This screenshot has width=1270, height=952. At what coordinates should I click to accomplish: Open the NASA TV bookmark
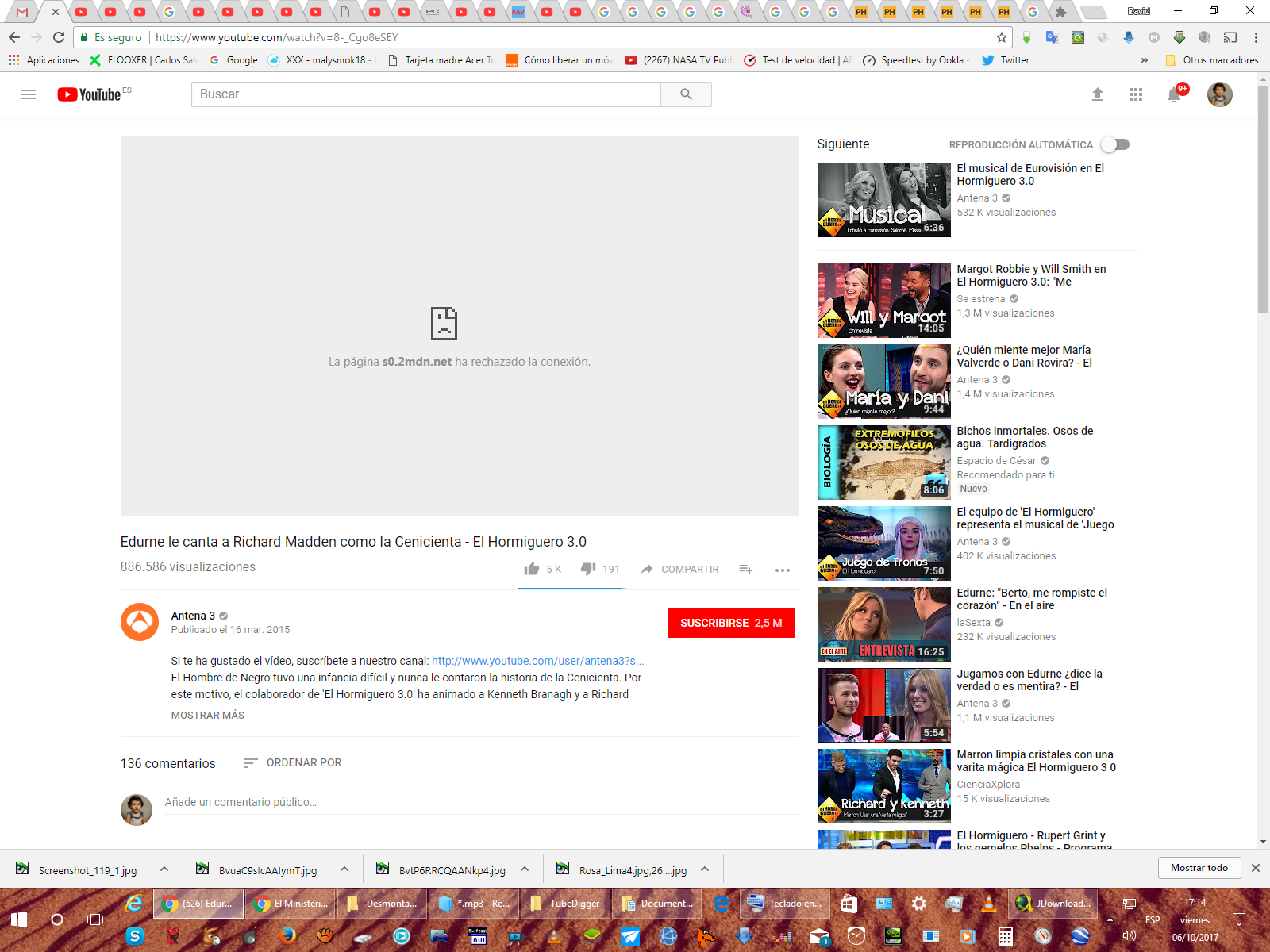point(679,60)
